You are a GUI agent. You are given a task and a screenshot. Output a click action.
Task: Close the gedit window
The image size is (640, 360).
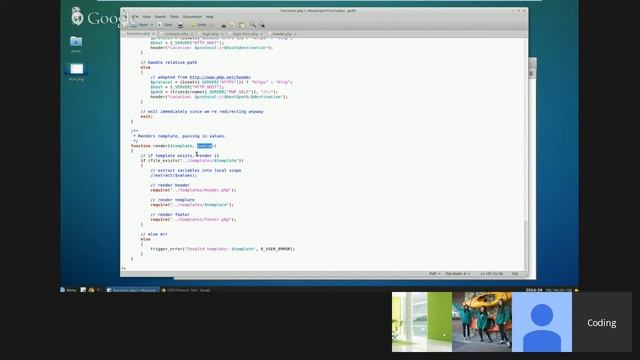pyautogui.click(x=524, y=11)
